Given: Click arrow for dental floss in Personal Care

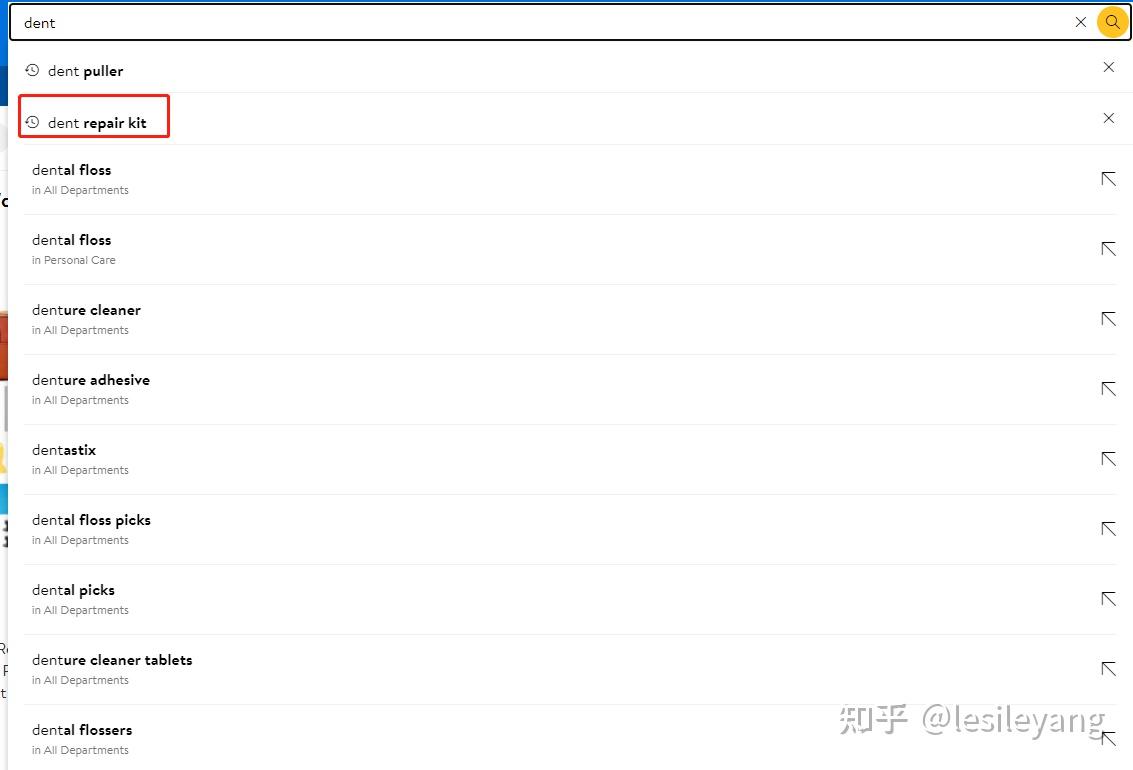Looking at the screenshot, I should (x=1108, y=249).
